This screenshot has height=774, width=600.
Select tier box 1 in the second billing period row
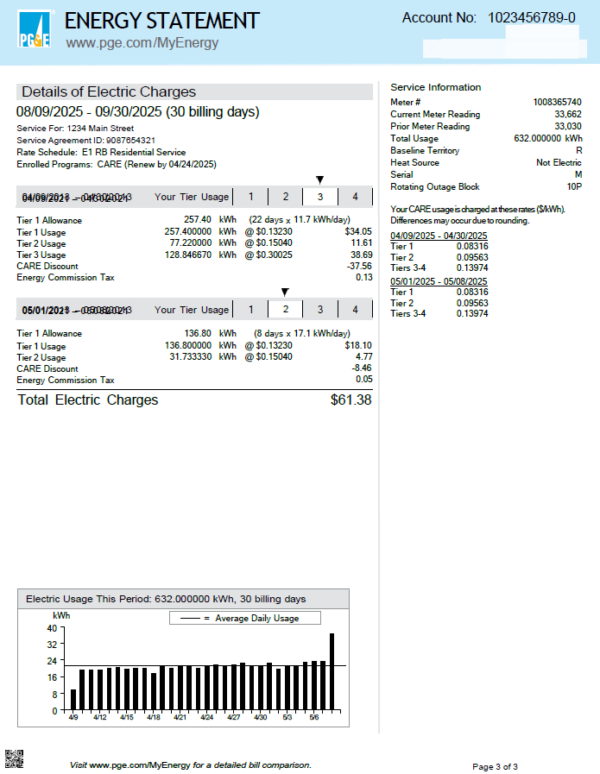pyautogui.click(x=251, y=310)
